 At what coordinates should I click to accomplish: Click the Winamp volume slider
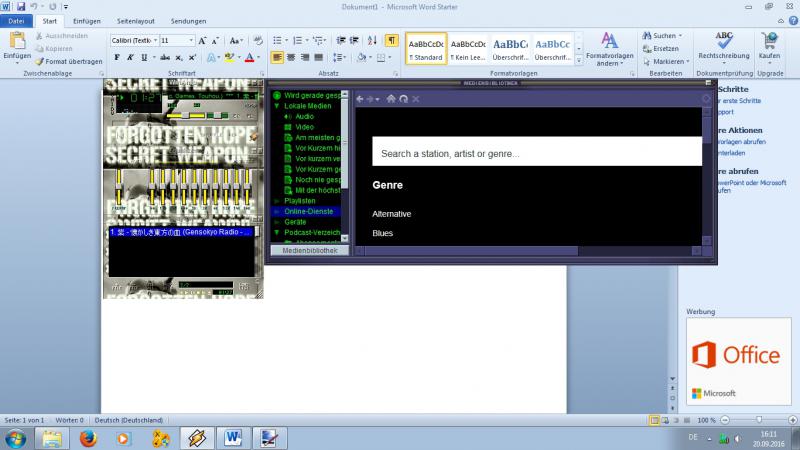(x=185, y=116)
